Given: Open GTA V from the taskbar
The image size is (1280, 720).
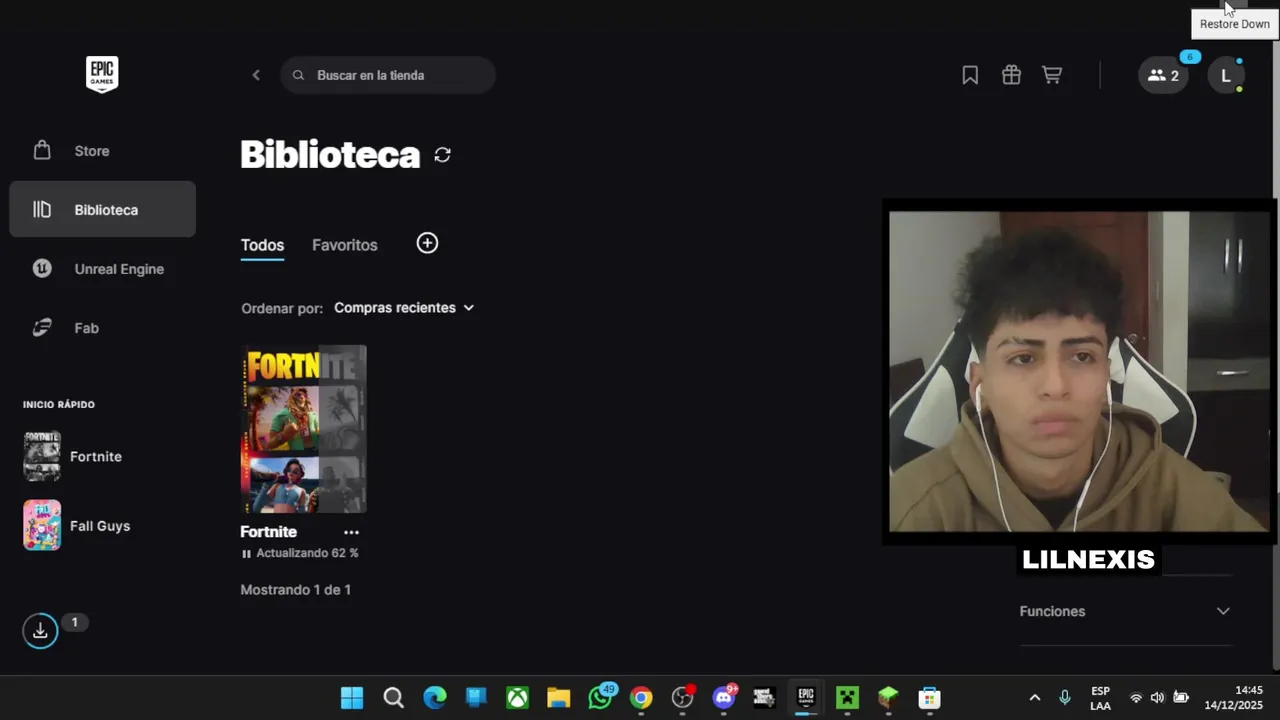Looking at the screenshot, I should tap(765, 698).
